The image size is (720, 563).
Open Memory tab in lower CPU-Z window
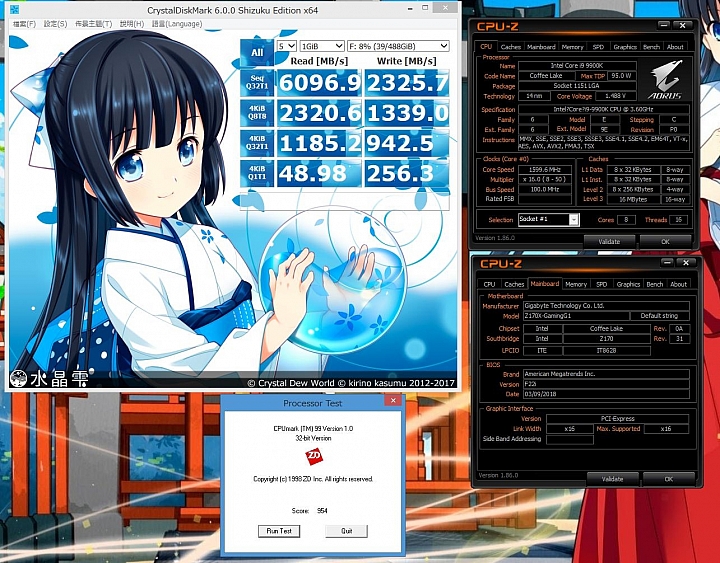(x=576, y=284)
